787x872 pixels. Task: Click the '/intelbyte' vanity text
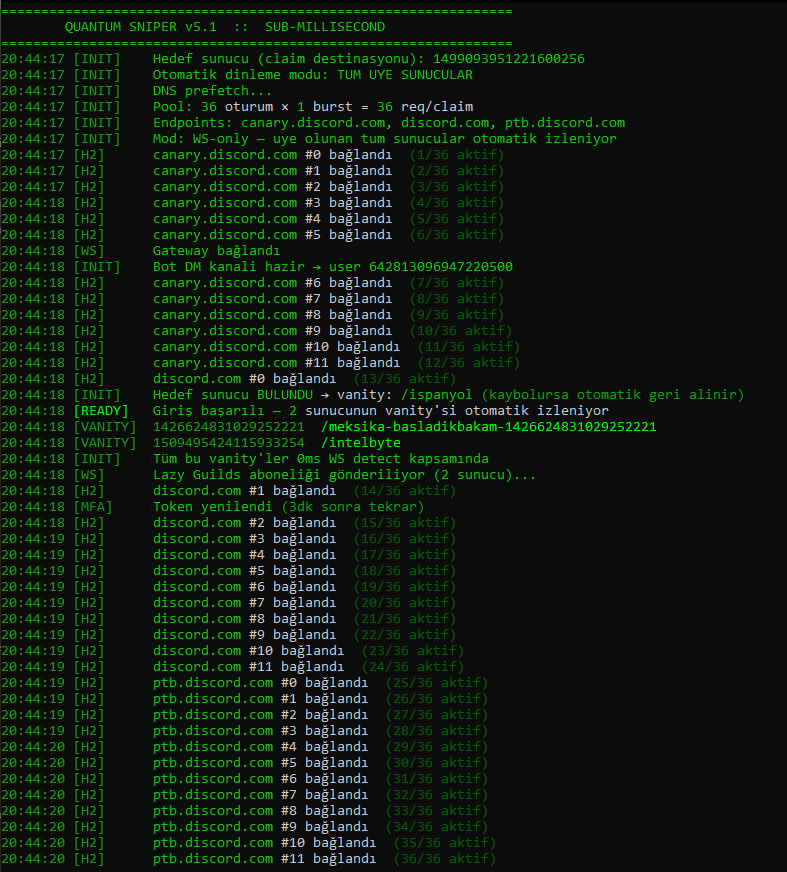pos(360,443)
